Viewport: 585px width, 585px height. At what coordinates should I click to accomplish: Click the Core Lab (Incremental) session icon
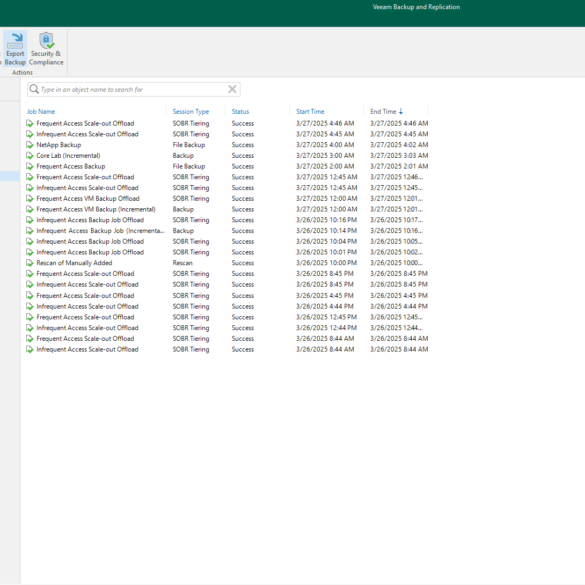tap(30, 156)
